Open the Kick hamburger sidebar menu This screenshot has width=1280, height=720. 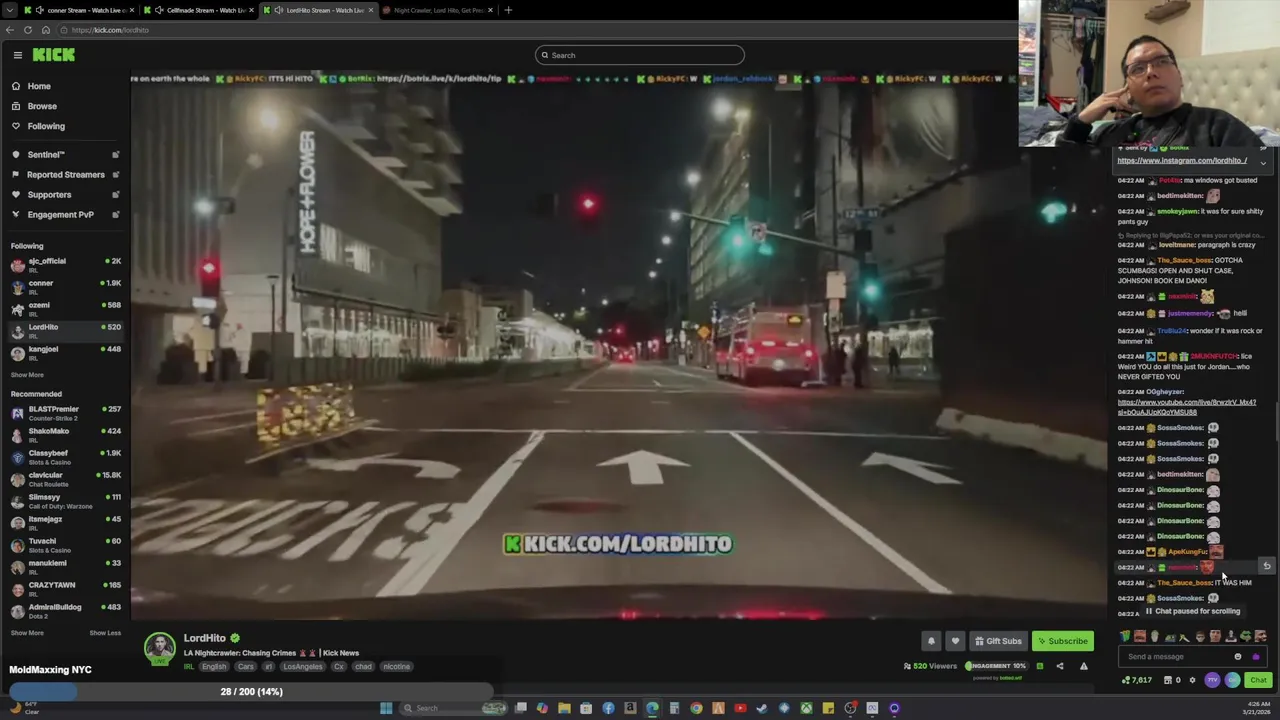[x=17, y=55]
